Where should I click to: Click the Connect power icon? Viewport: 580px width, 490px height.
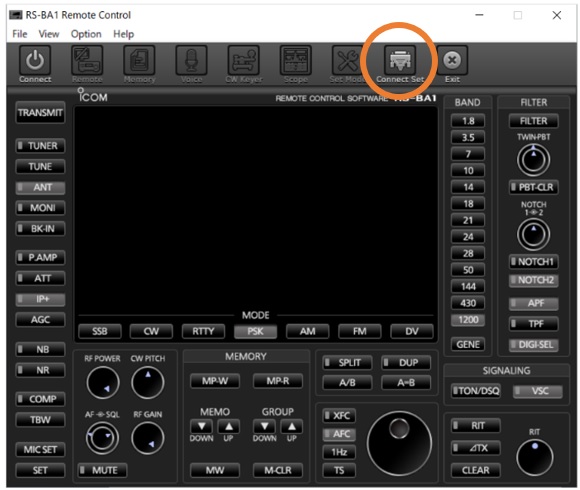35,60
